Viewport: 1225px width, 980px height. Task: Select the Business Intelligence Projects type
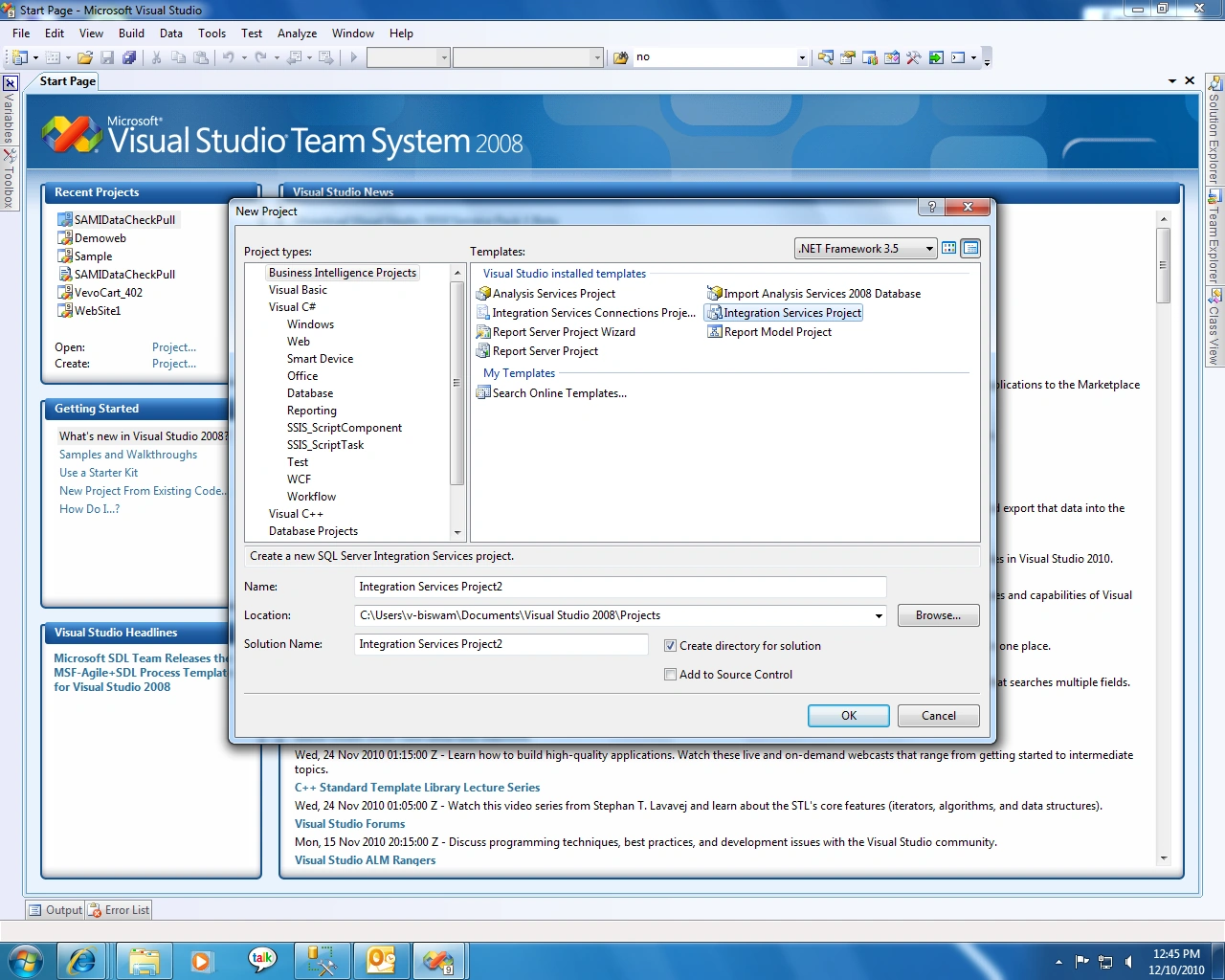click(343, 273)
